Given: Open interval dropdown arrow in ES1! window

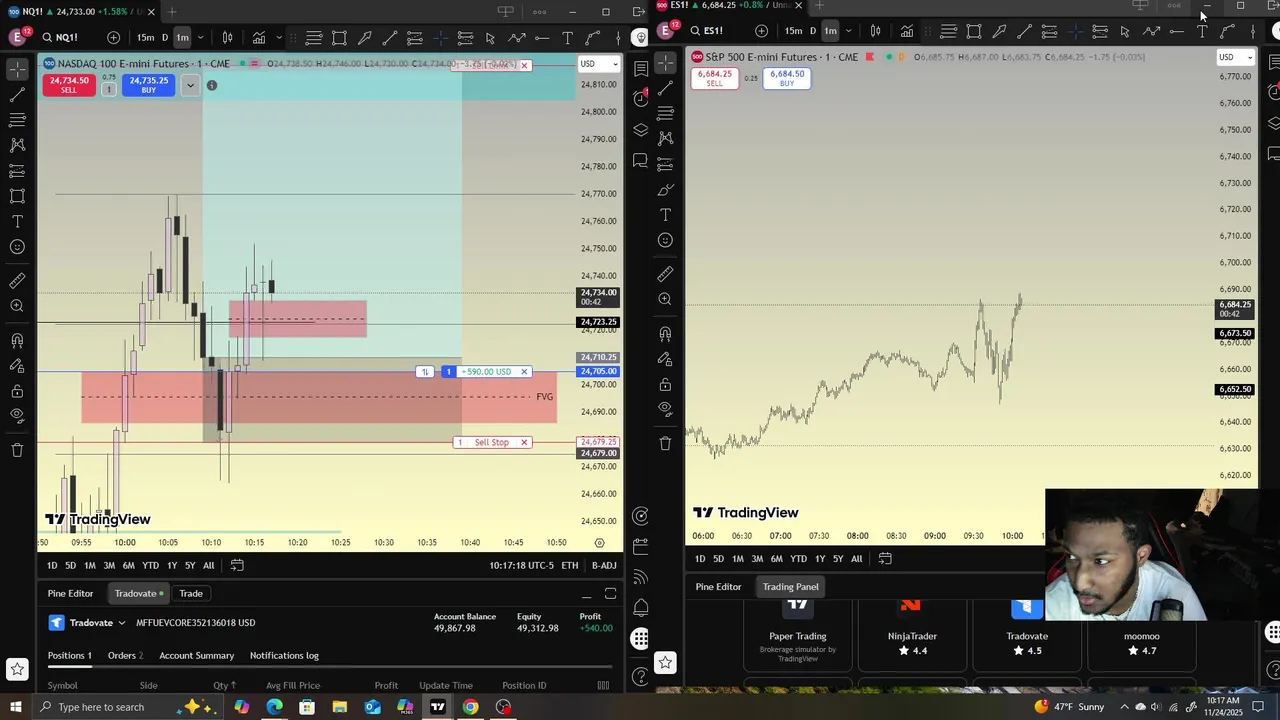Looking at the screenshot, I should 848,31.
